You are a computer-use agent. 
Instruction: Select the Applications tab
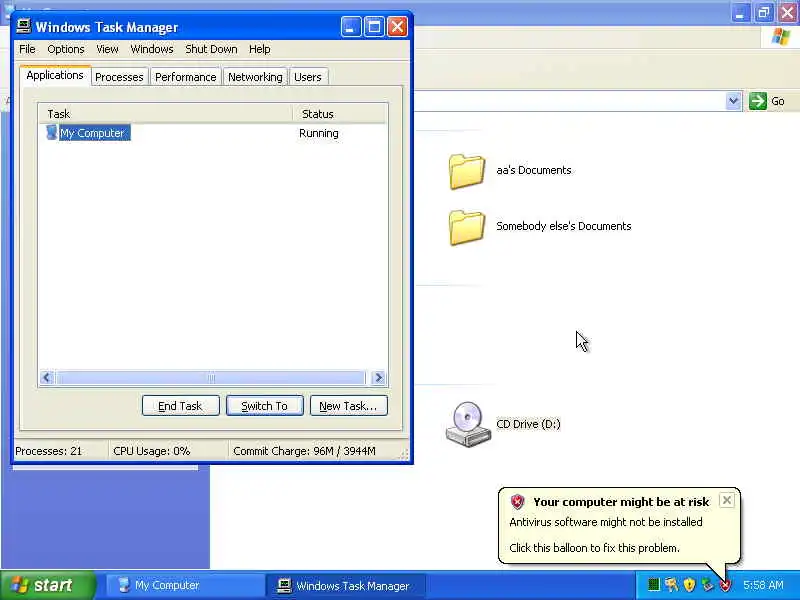[x=55, y=75]
